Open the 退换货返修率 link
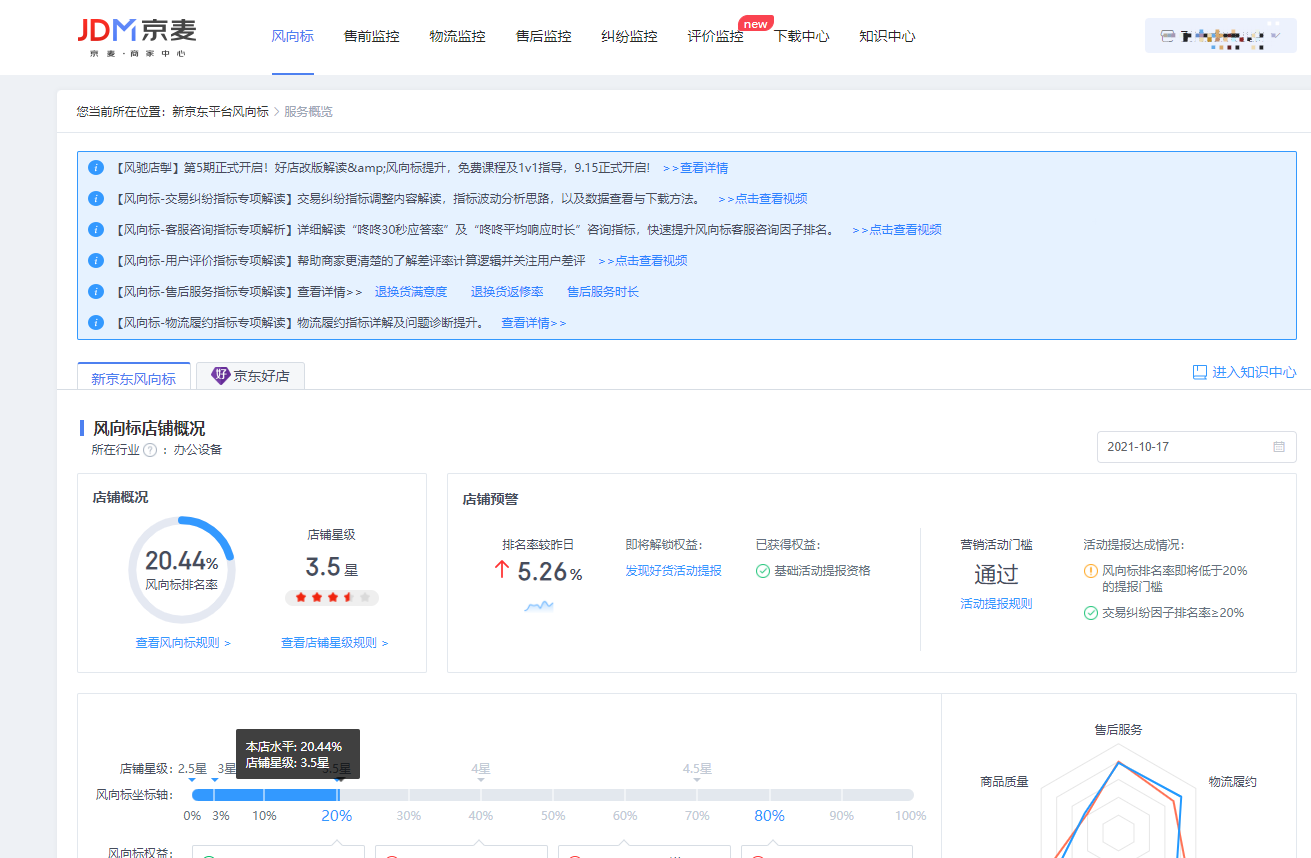 pyautogui.click(x=507, y=292)
